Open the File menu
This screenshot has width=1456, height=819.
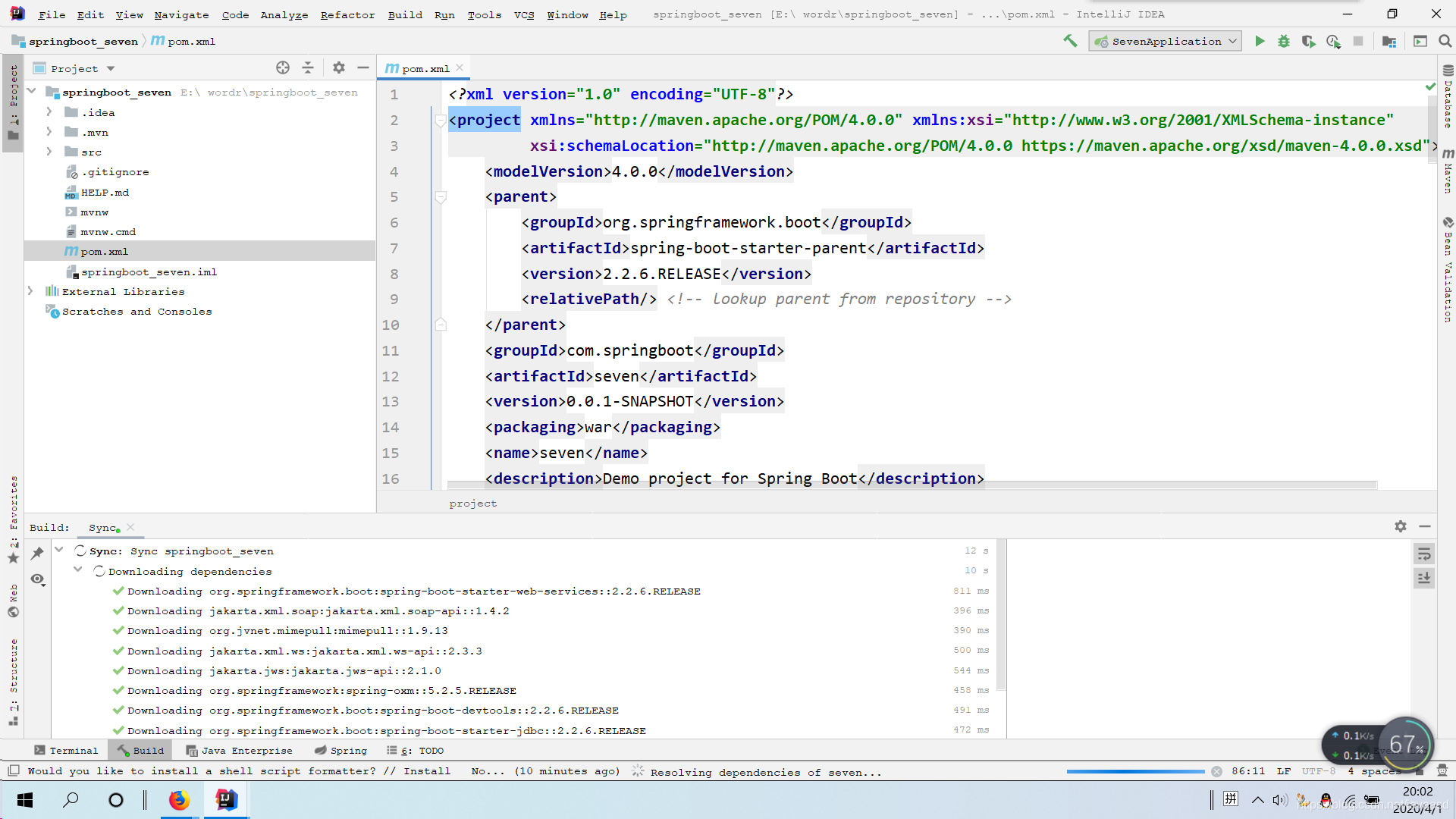[x=52, y=14]
